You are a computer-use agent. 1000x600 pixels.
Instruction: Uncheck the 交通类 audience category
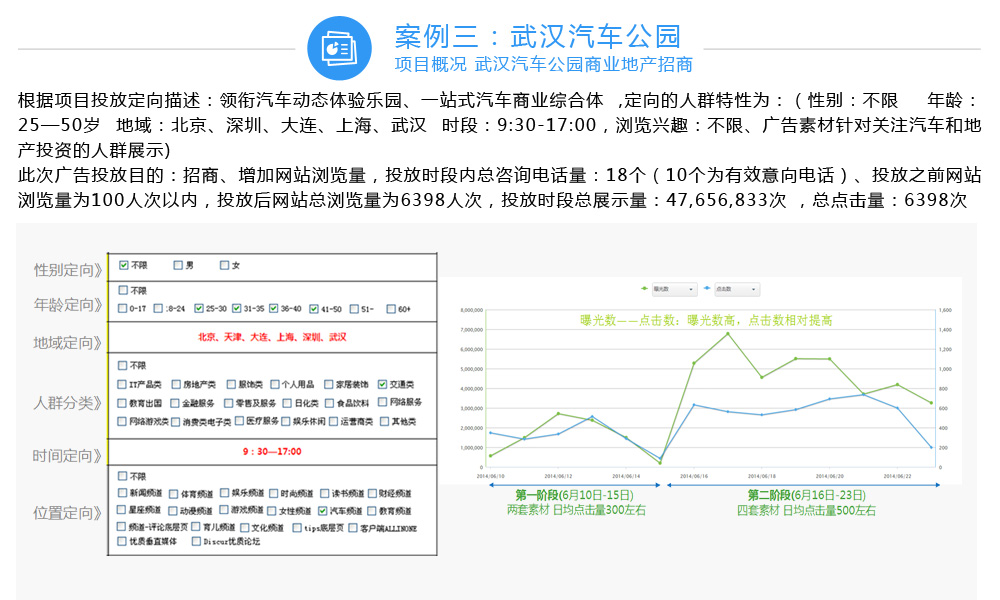pyautogui.click(x=383, y=384)
